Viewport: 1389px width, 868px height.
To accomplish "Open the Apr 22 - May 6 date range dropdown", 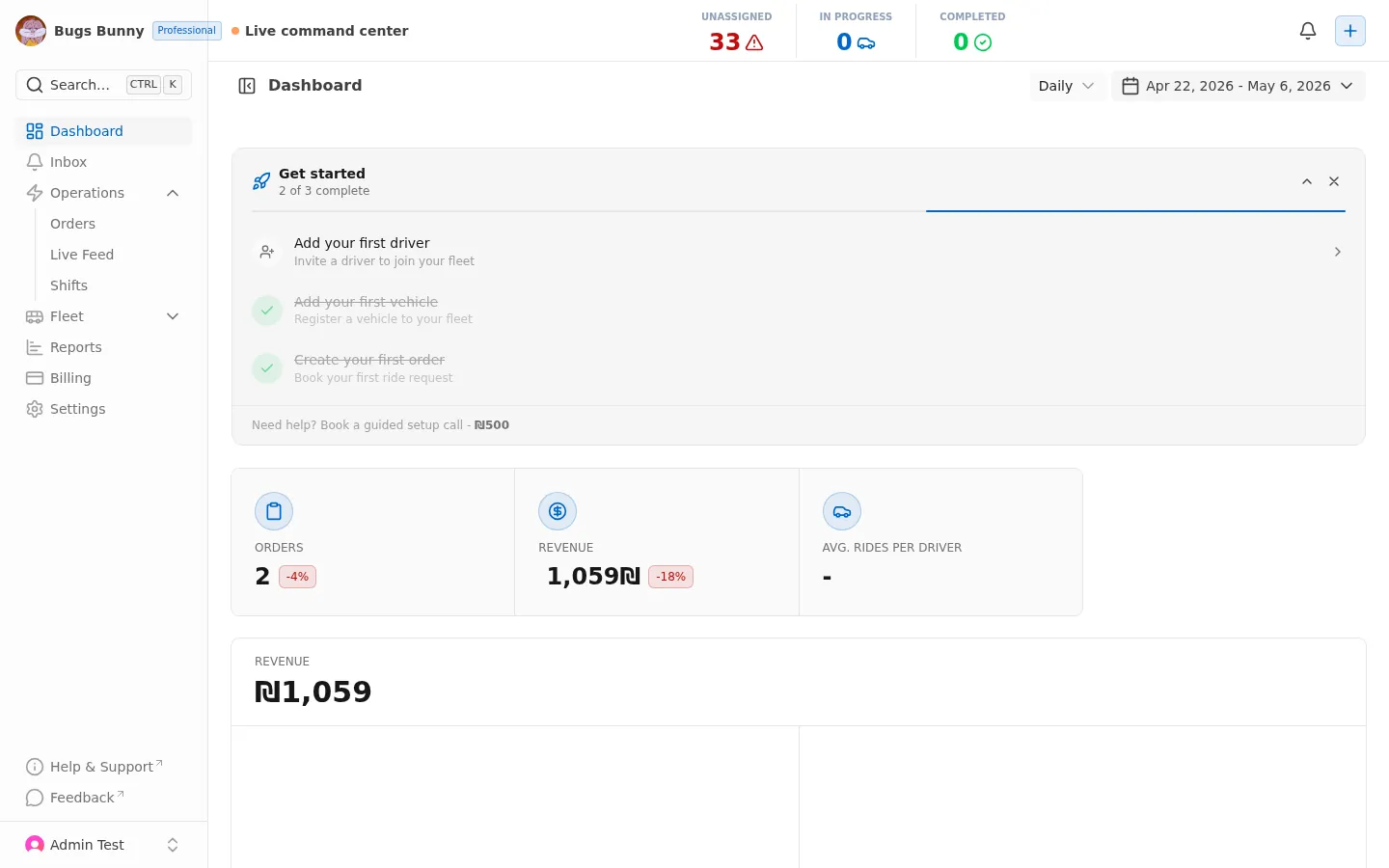I will [1239, 86].
